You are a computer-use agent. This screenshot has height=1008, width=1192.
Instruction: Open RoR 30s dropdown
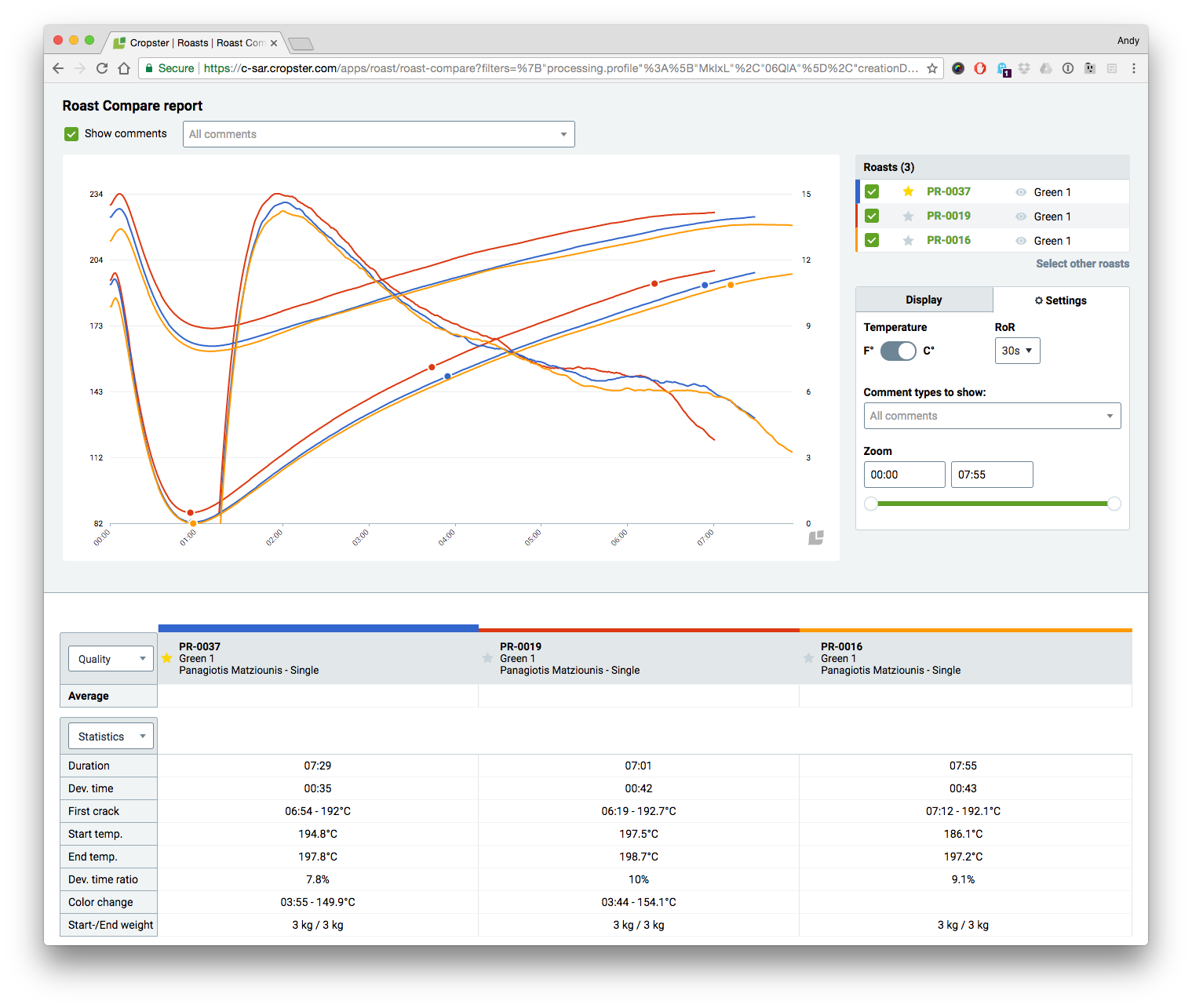(x=1017, y=351)
